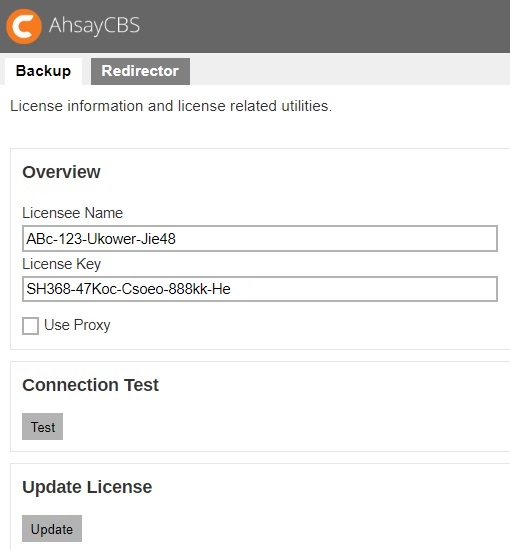This screenshot has height=550, width=510.
Task: Click the Use Proxy label text
Action: [x=77, y=325]
